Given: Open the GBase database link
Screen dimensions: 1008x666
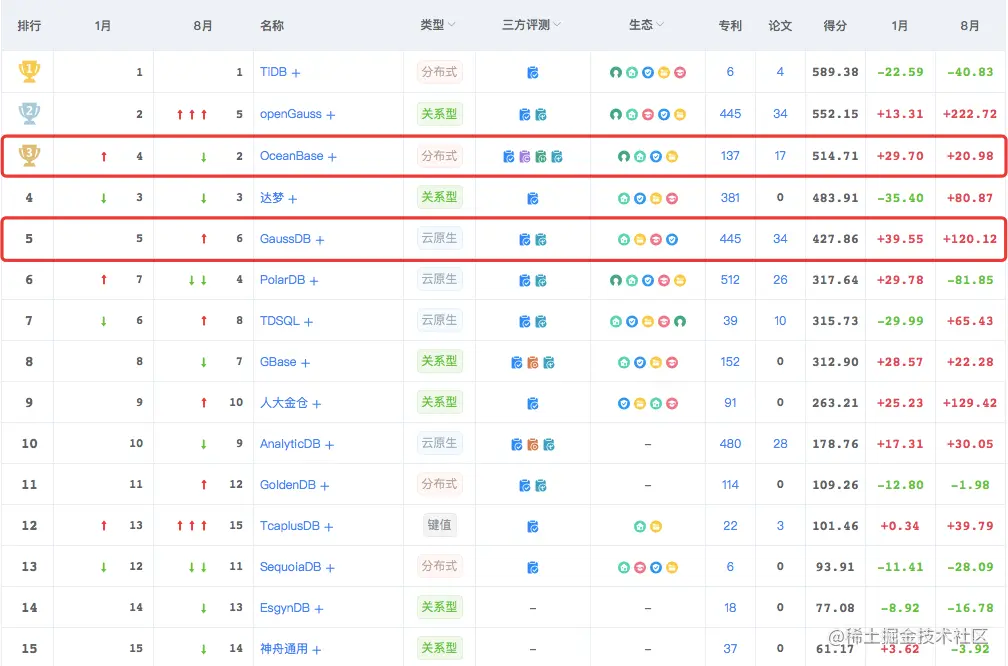Looking at the screenshot, I should 278,361.
